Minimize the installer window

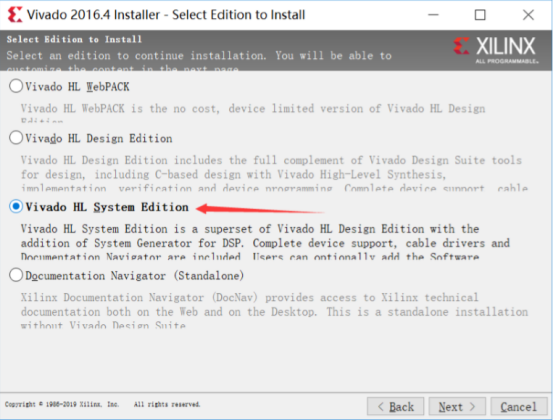[434, 15]
